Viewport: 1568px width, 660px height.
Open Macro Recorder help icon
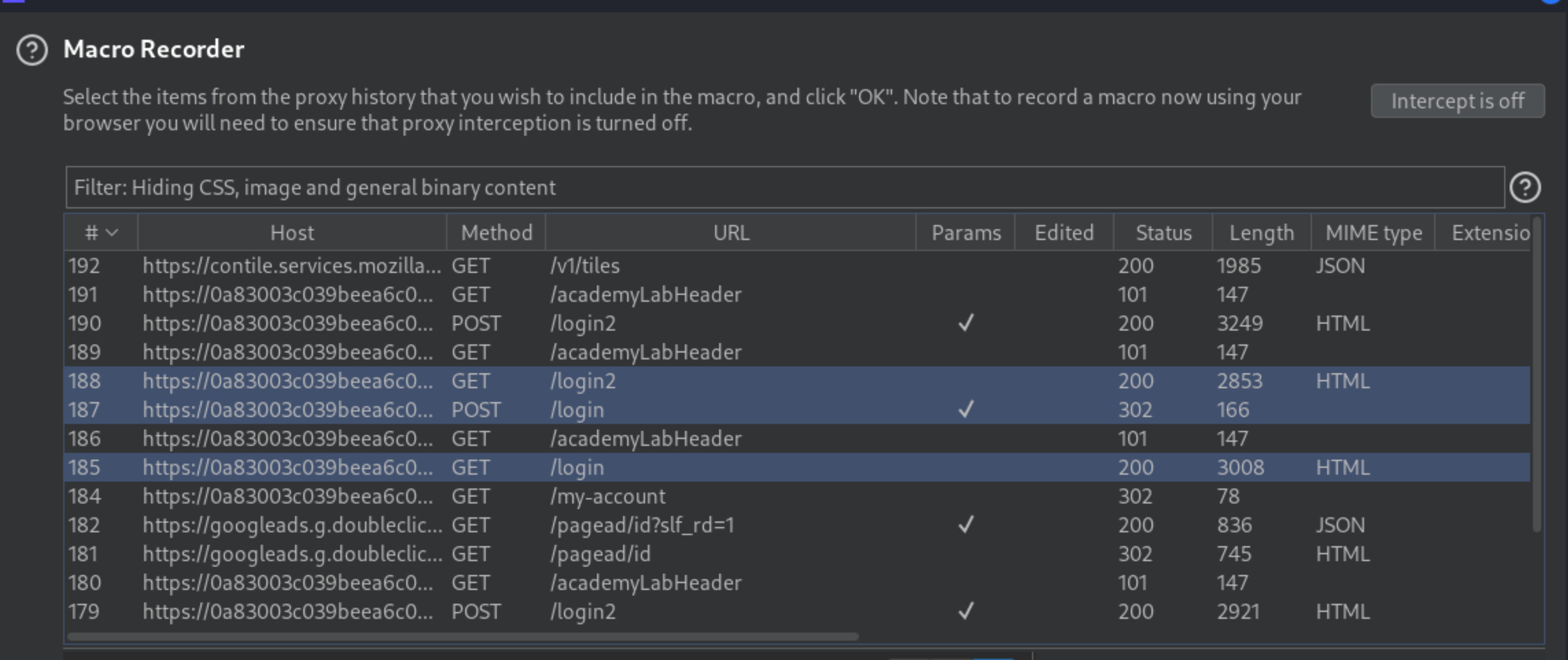pos(32,50)
